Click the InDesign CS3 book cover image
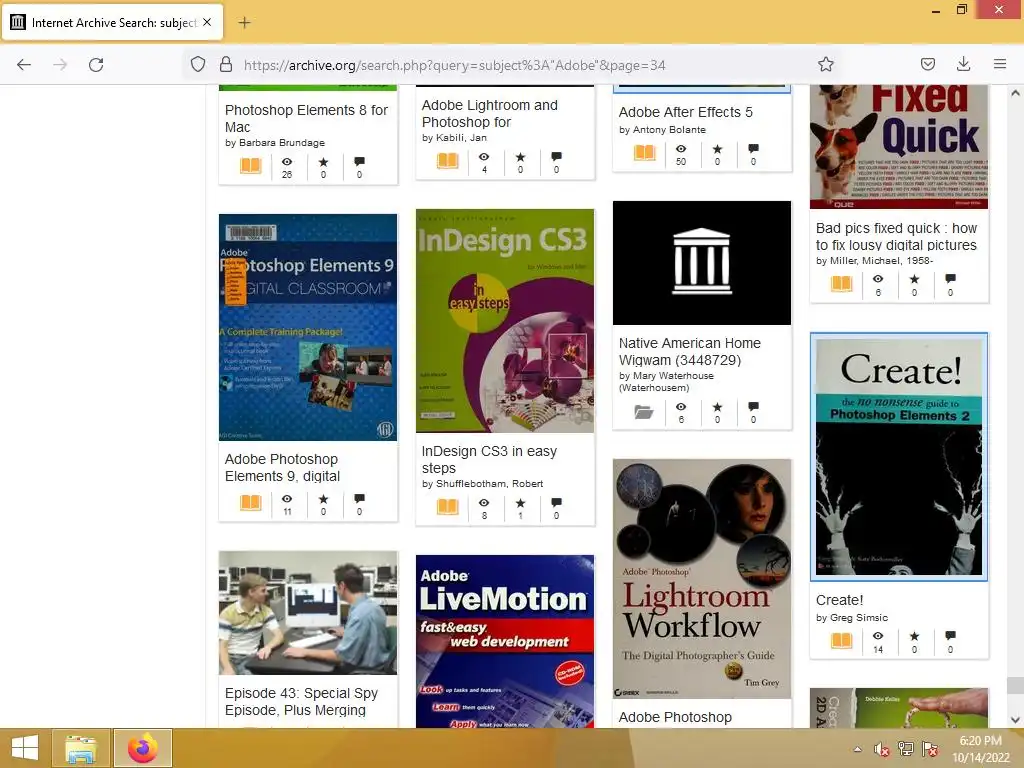Image resolution: width=1024 pixels, height=768 pixels. click(505, 321)
